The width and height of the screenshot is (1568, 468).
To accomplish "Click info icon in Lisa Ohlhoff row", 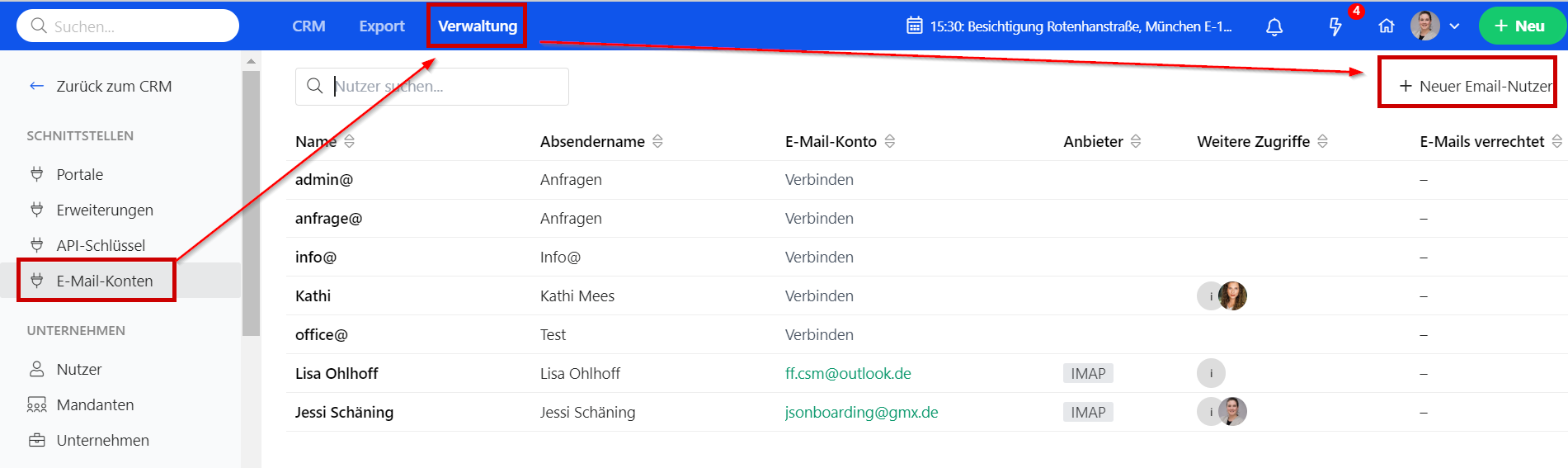I will (1211, 373).
